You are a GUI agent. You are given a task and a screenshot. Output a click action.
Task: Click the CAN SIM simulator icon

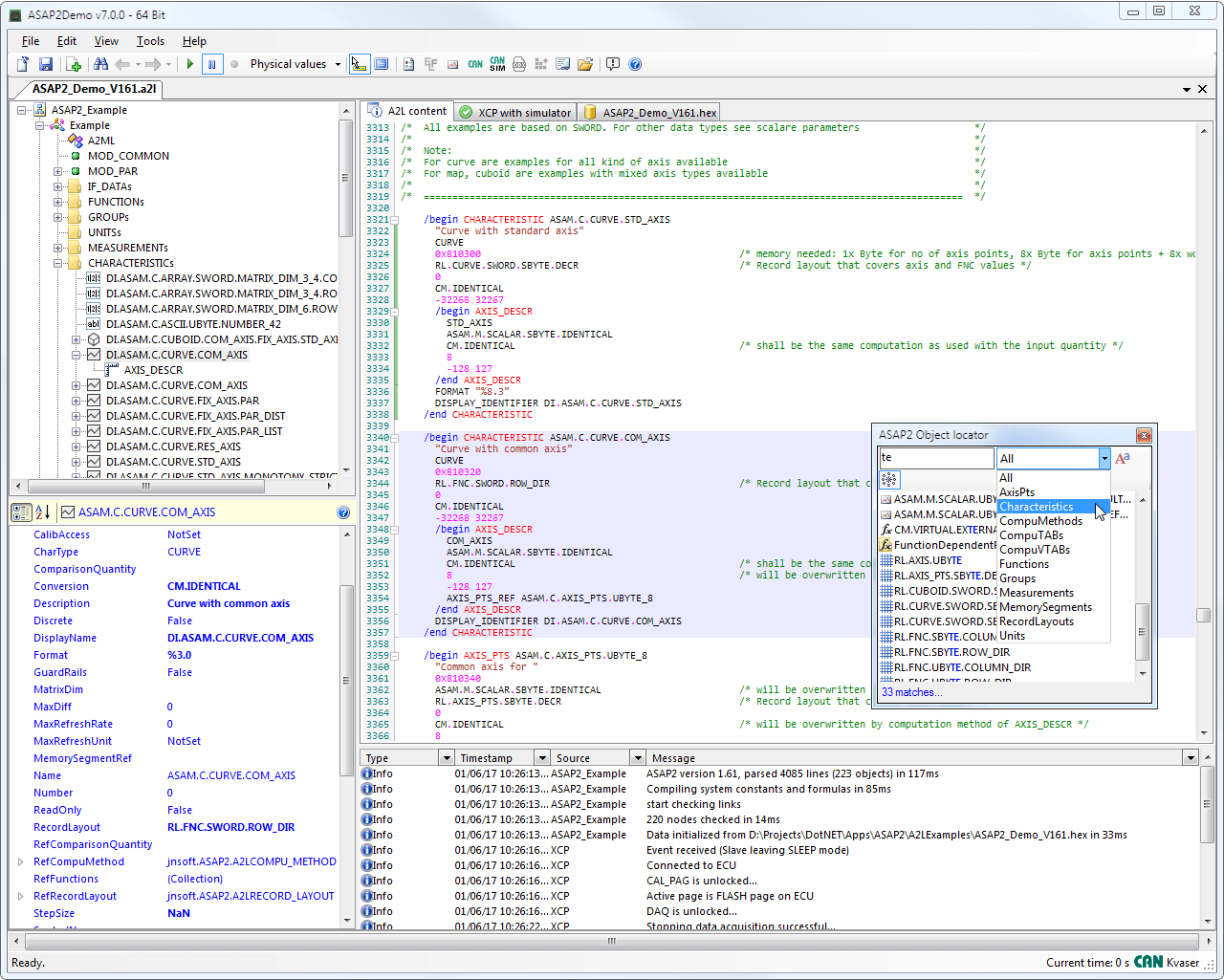(497, 64)
